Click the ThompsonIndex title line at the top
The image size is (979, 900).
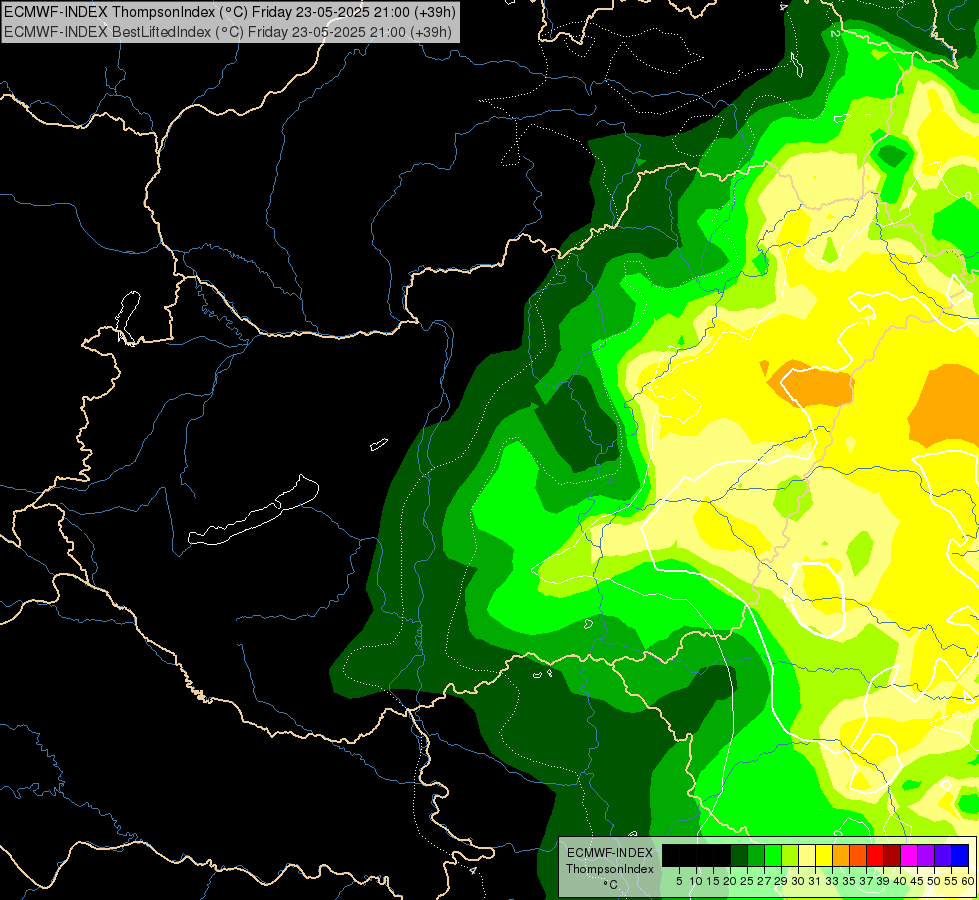(x=230, y=11)
